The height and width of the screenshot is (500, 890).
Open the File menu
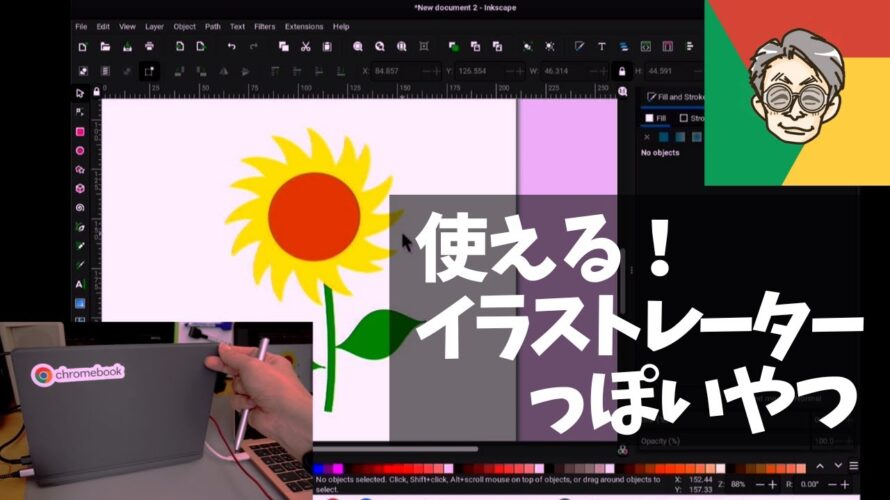pos(81,27)
